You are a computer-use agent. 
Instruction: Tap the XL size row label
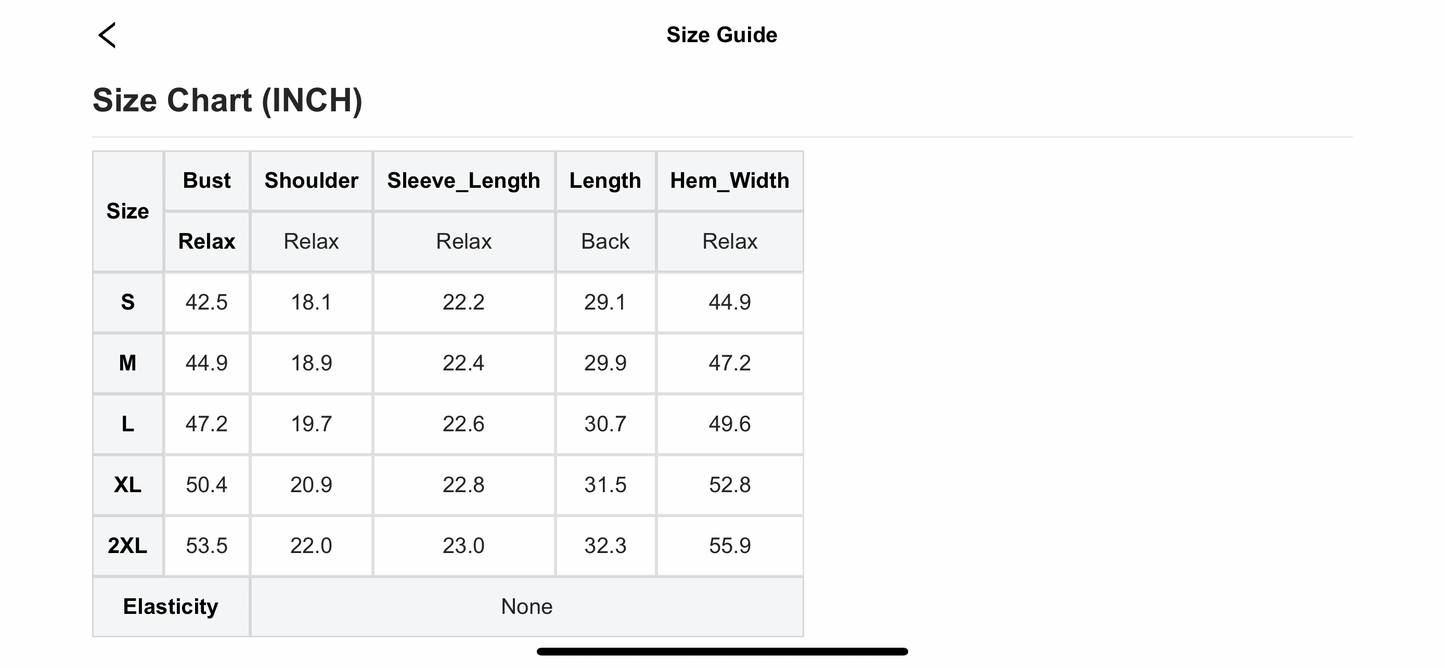(128, 485)
